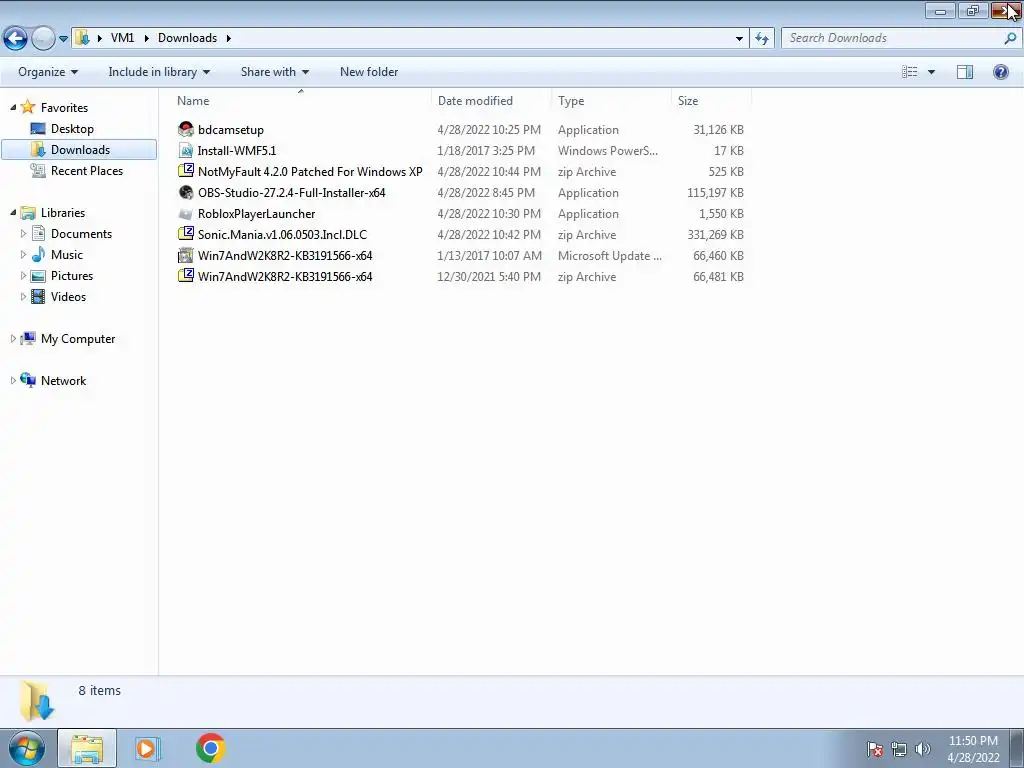Open the Include in library dropdown
This screenshot has width=1024, height=768.
point(159,72)
